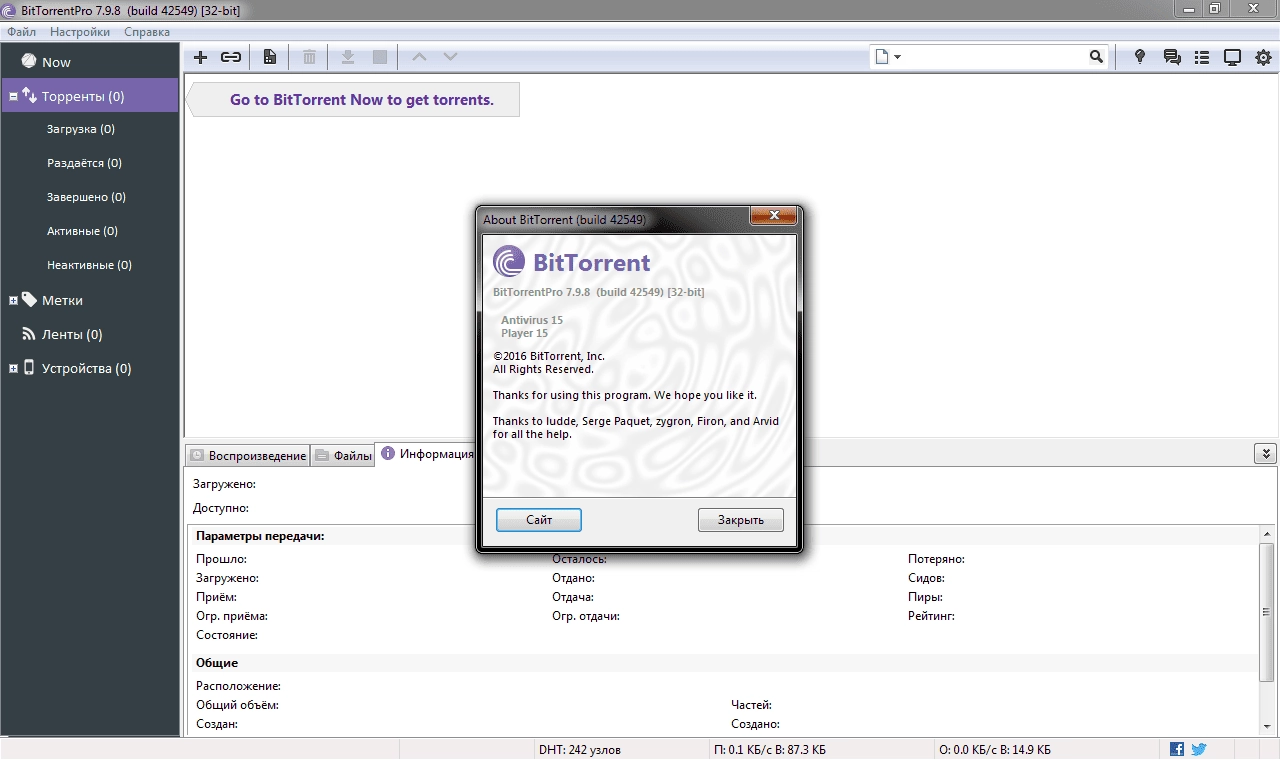
Task: Click the search magnifier icon
Action: (1096, 57)
